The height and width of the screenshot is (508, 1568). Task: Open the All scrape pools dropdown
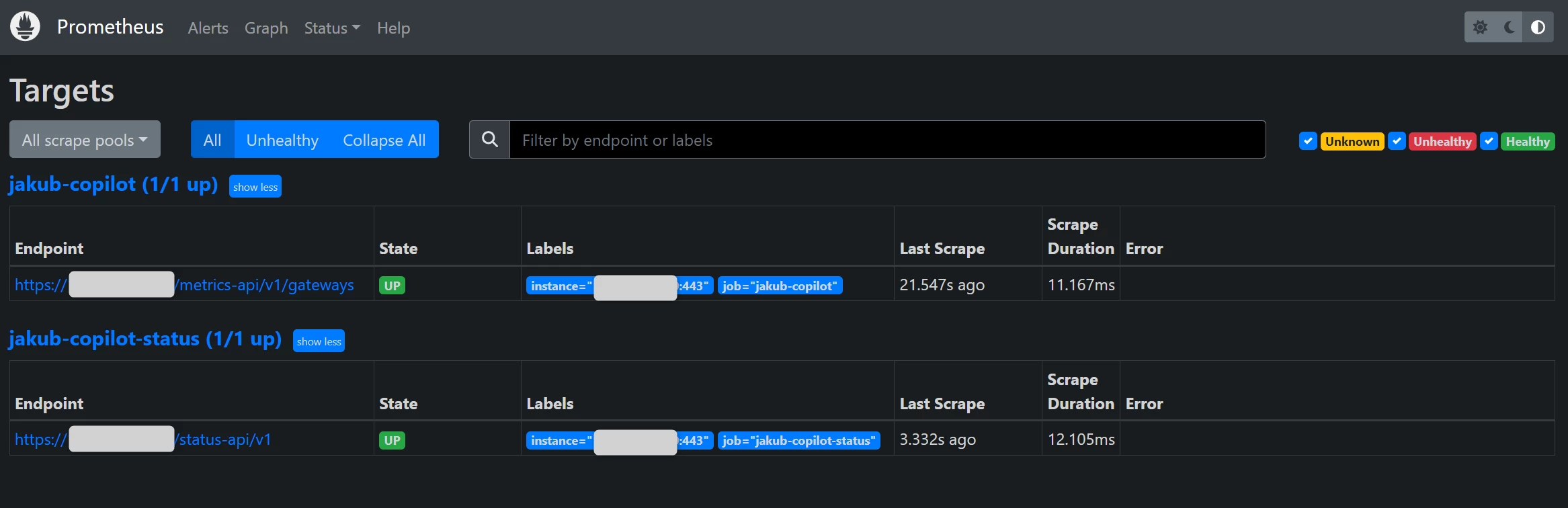coord(85,140)
